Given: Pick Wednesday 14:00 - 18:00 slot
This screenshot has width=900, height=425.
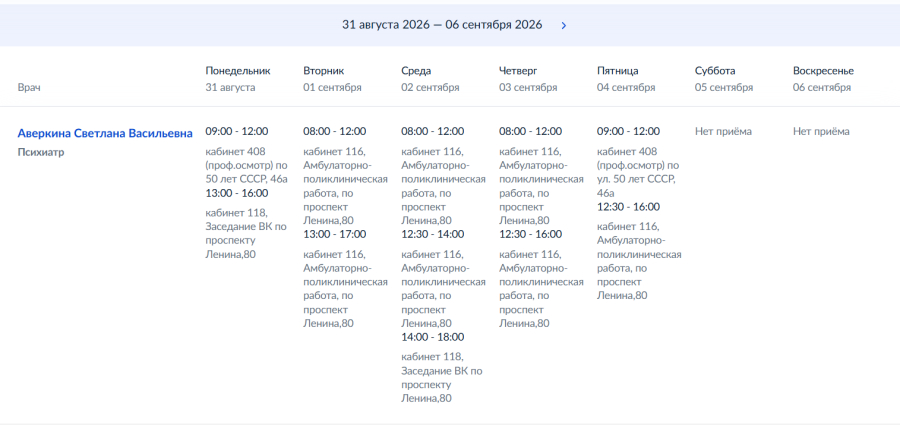Looking at the screenshot, I should (433, 337).
